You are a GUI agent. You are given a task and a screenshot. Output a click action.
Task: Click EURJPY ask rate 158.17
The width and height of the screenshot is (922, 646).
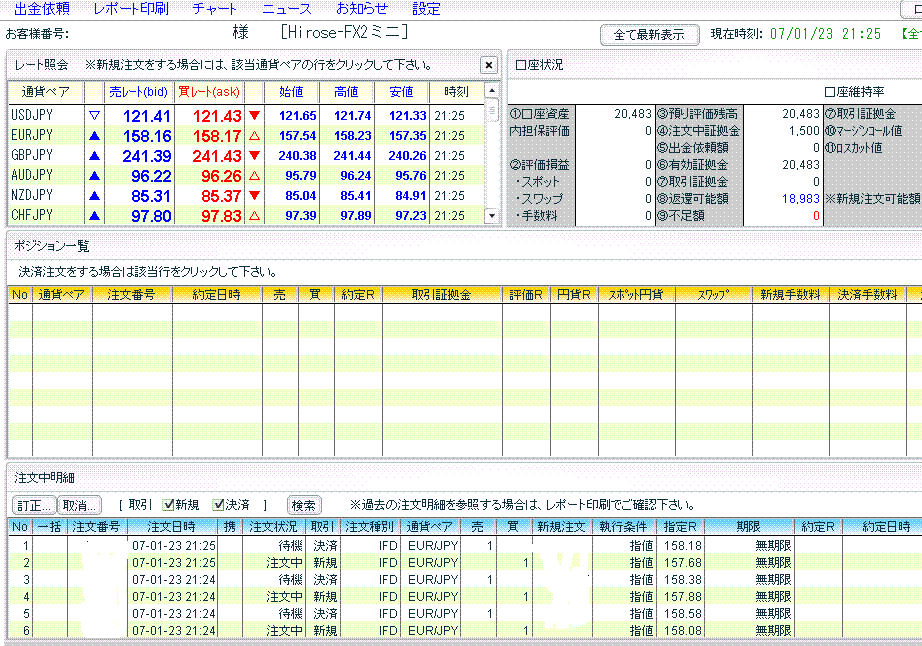click(217, 136)
